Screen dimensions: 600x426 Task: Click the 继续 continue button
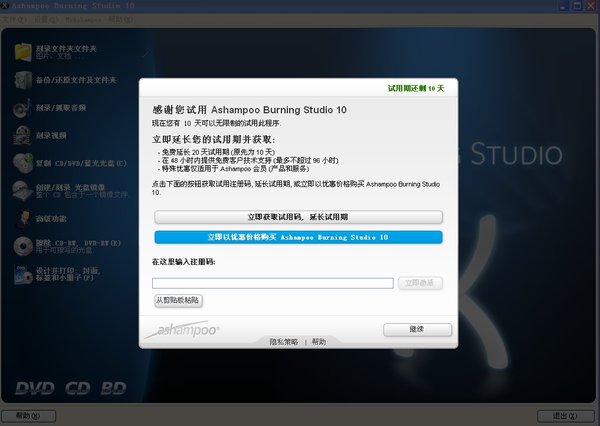[417, 330]
